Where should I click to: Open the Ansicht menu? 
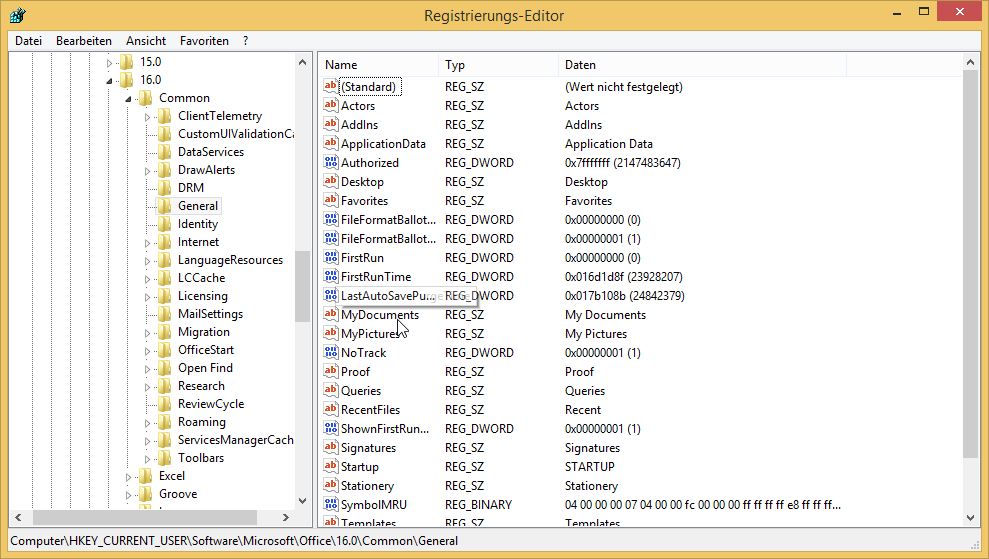pos(146,40)
